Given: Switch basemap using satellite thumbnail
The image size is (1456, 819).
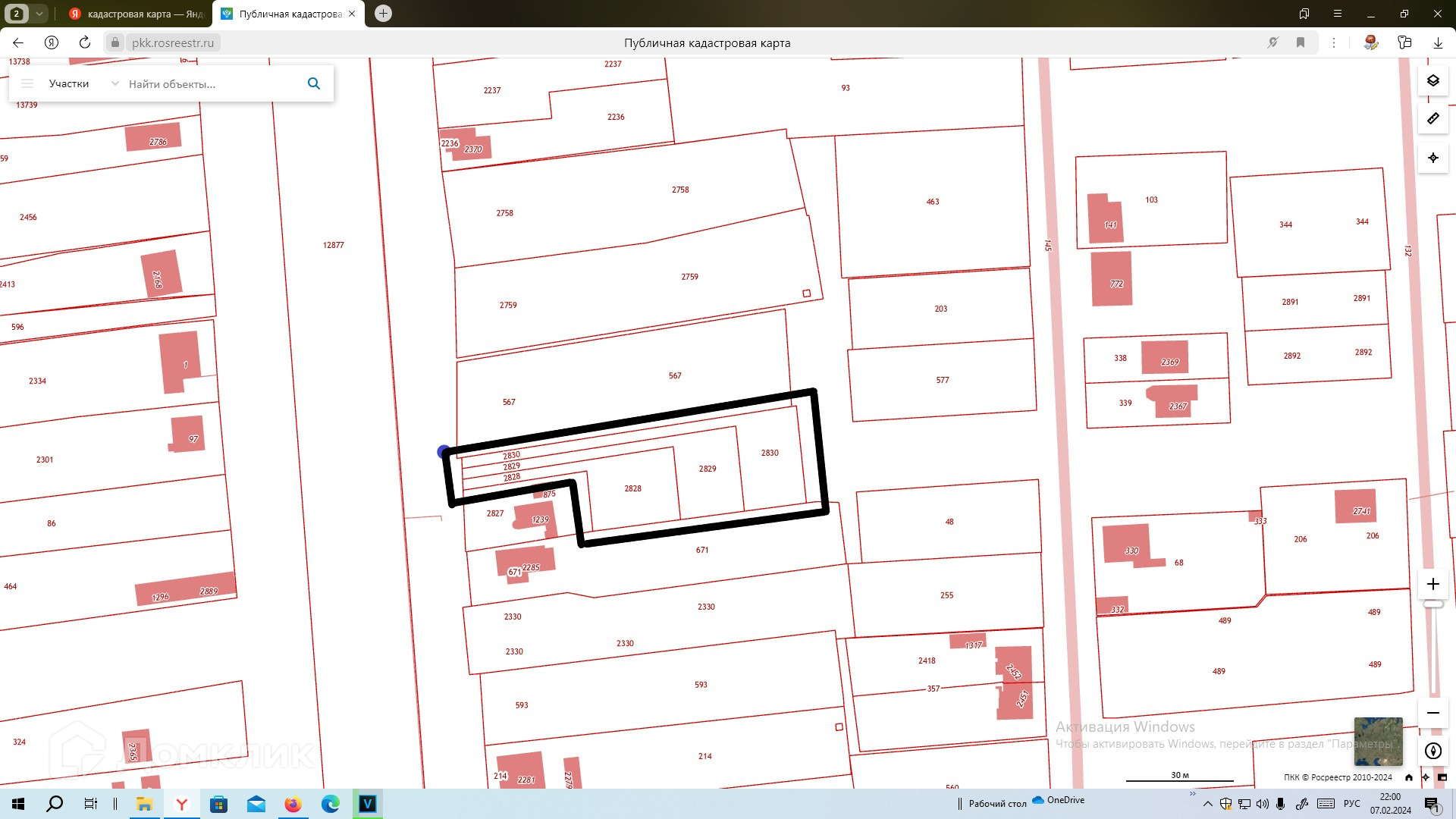Looking at the screenshot, I should click(x=1378, y=740).
